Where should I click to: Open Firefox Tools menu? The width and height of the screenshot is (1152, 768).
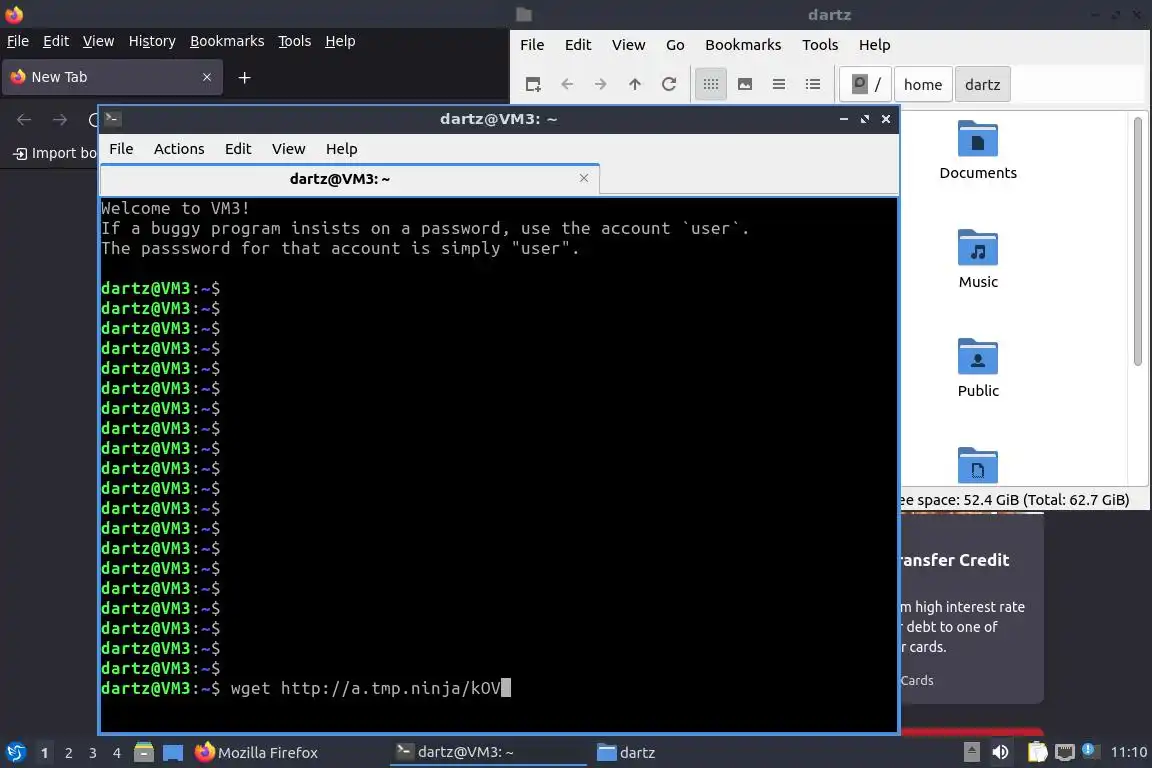click(x=295, y=41)
